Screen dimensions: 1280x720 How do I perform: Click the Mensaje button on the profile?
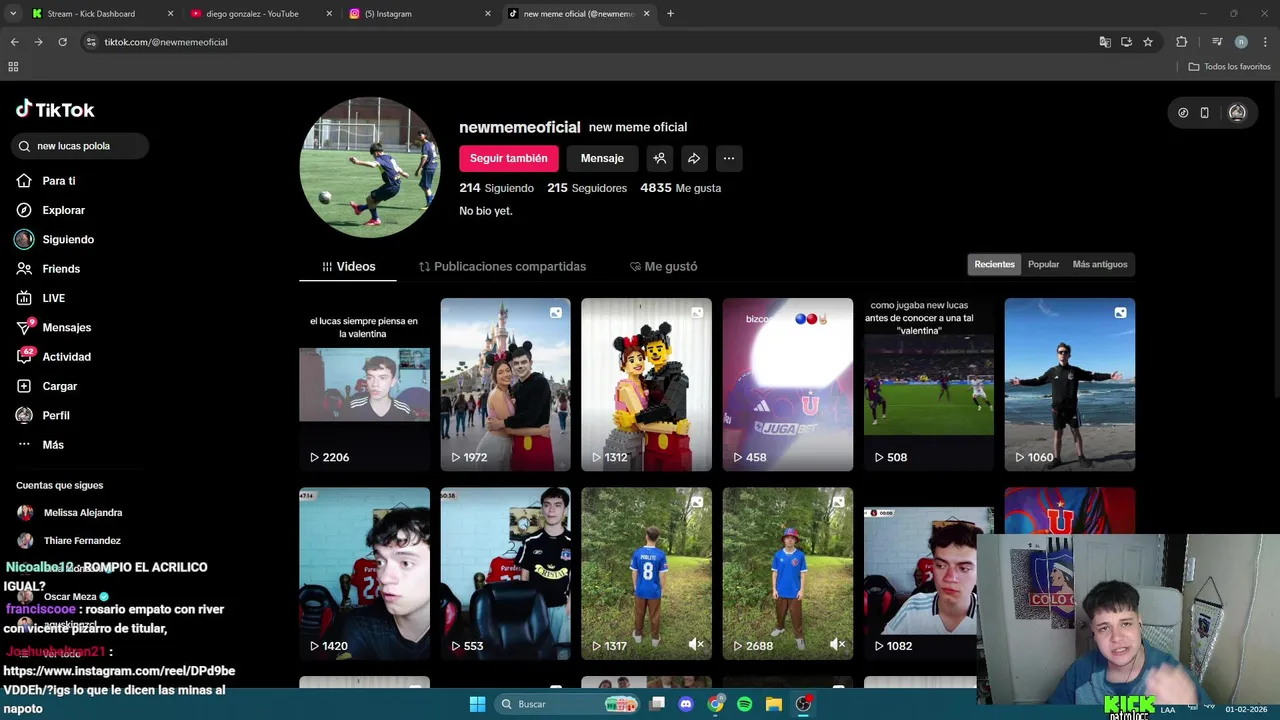(x=602, y=158)
